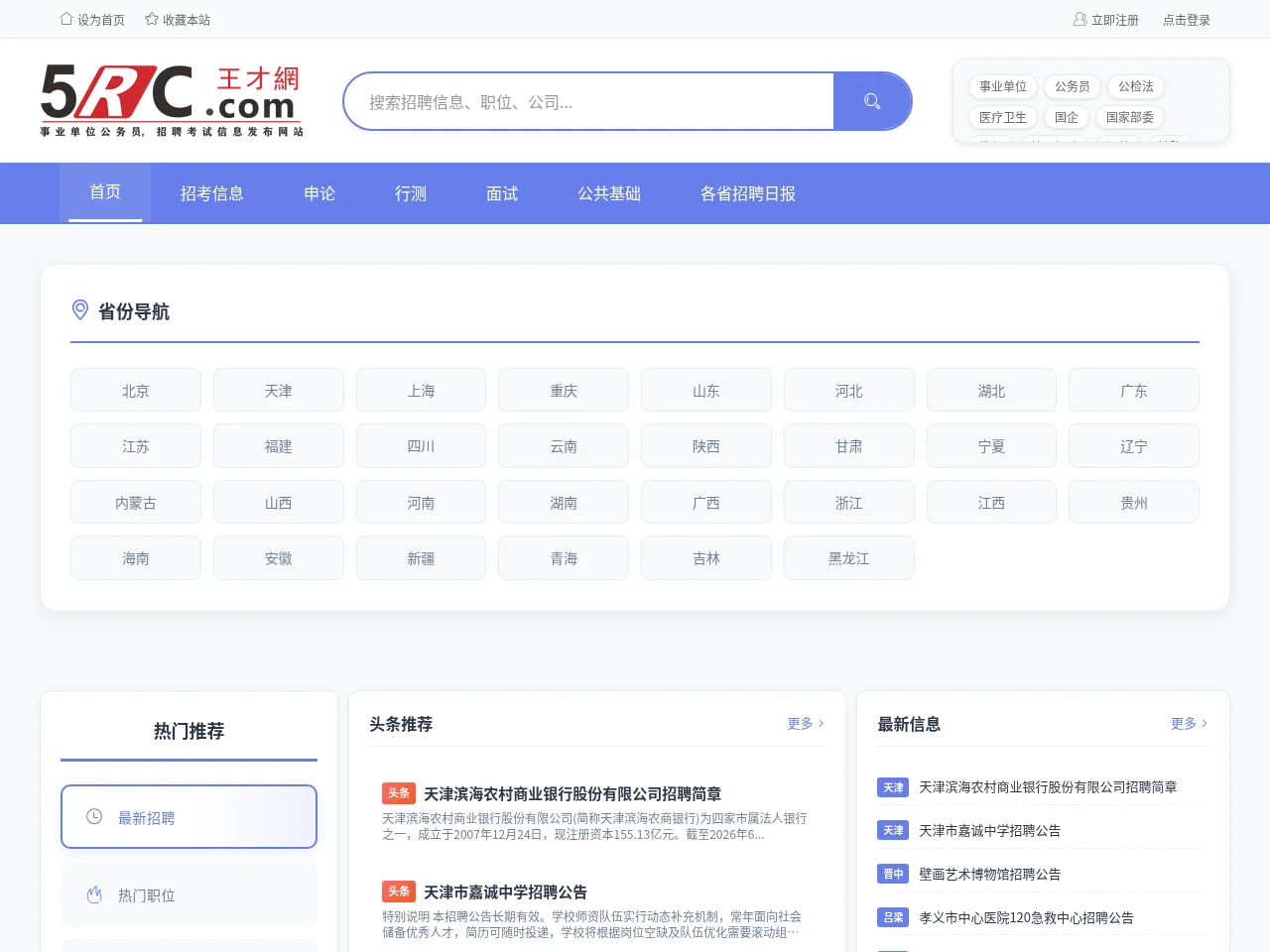Select the 公检法 tag
This screenshot has height=952, width=1270.
[1136, 86]
